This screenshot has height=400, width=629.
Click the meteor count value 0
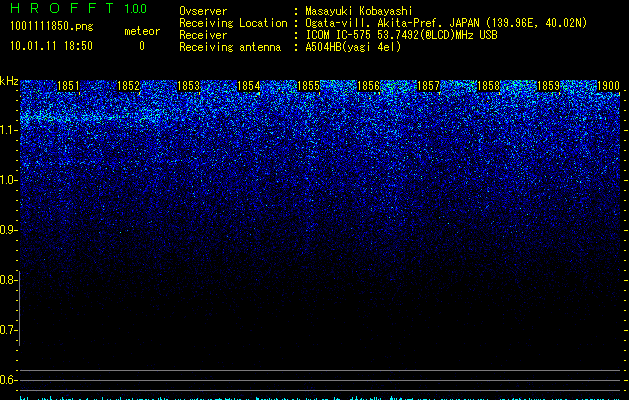[x=142, y=46]
